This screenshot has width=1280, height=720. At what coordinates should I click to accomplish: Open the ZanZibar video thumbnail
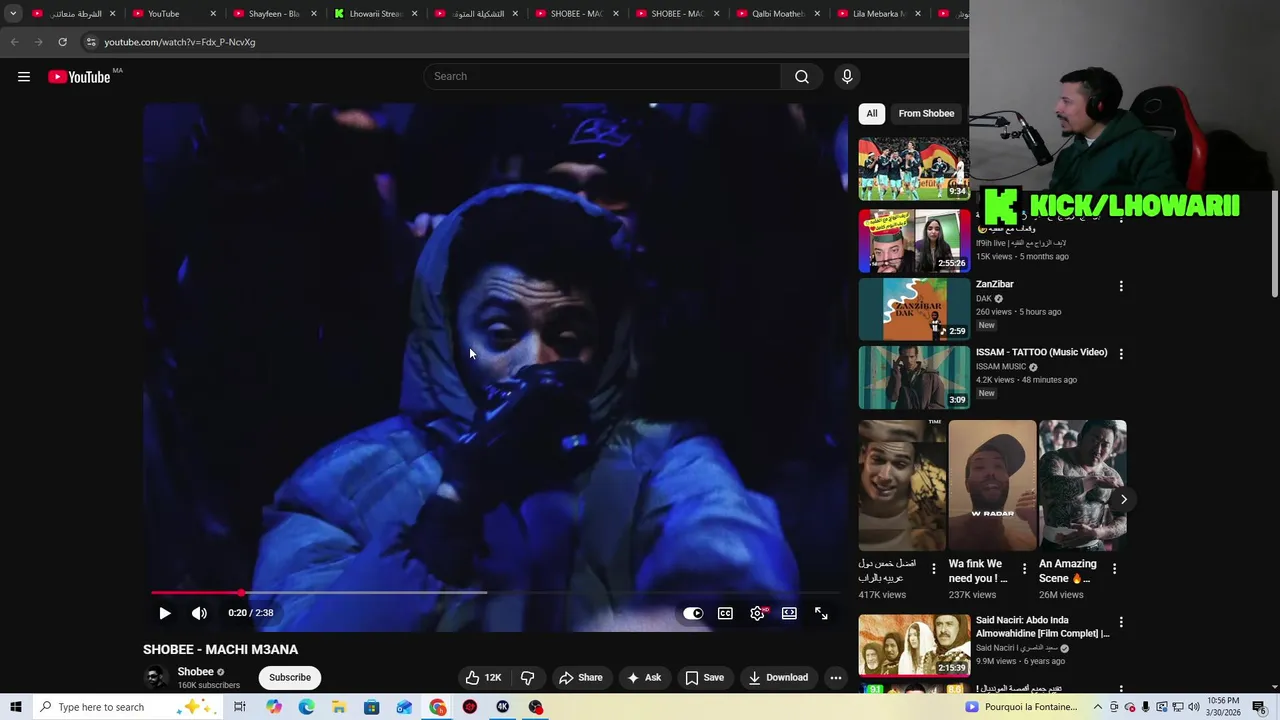914,309
